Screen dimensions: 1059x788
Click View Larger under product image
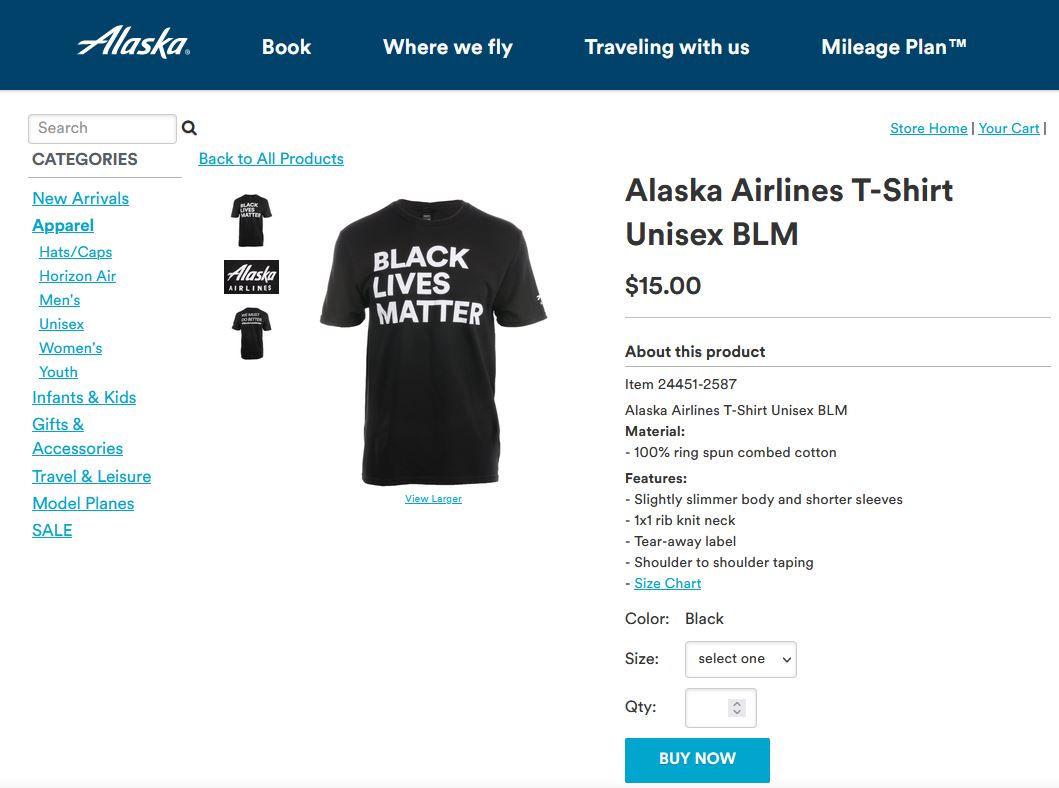[x=433, y=499]
